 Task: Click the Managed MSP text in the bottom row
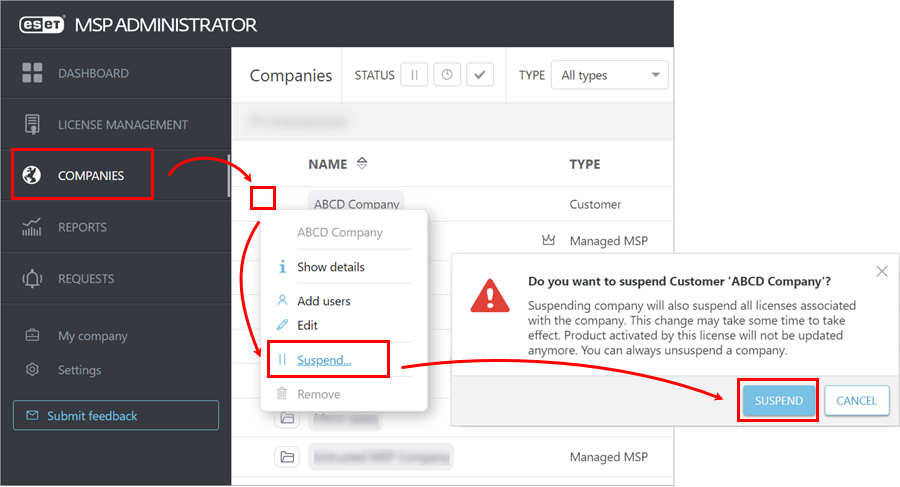point(608,457)
